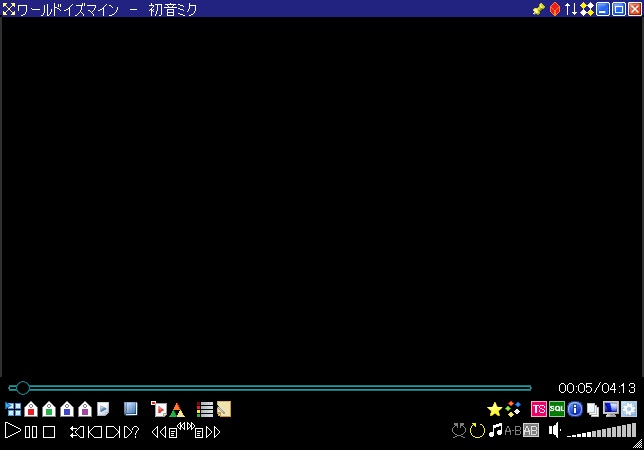The height and width of the screenshot is (450, 644).
Task: Click the seek bar round handle
Action: (23, 388)
